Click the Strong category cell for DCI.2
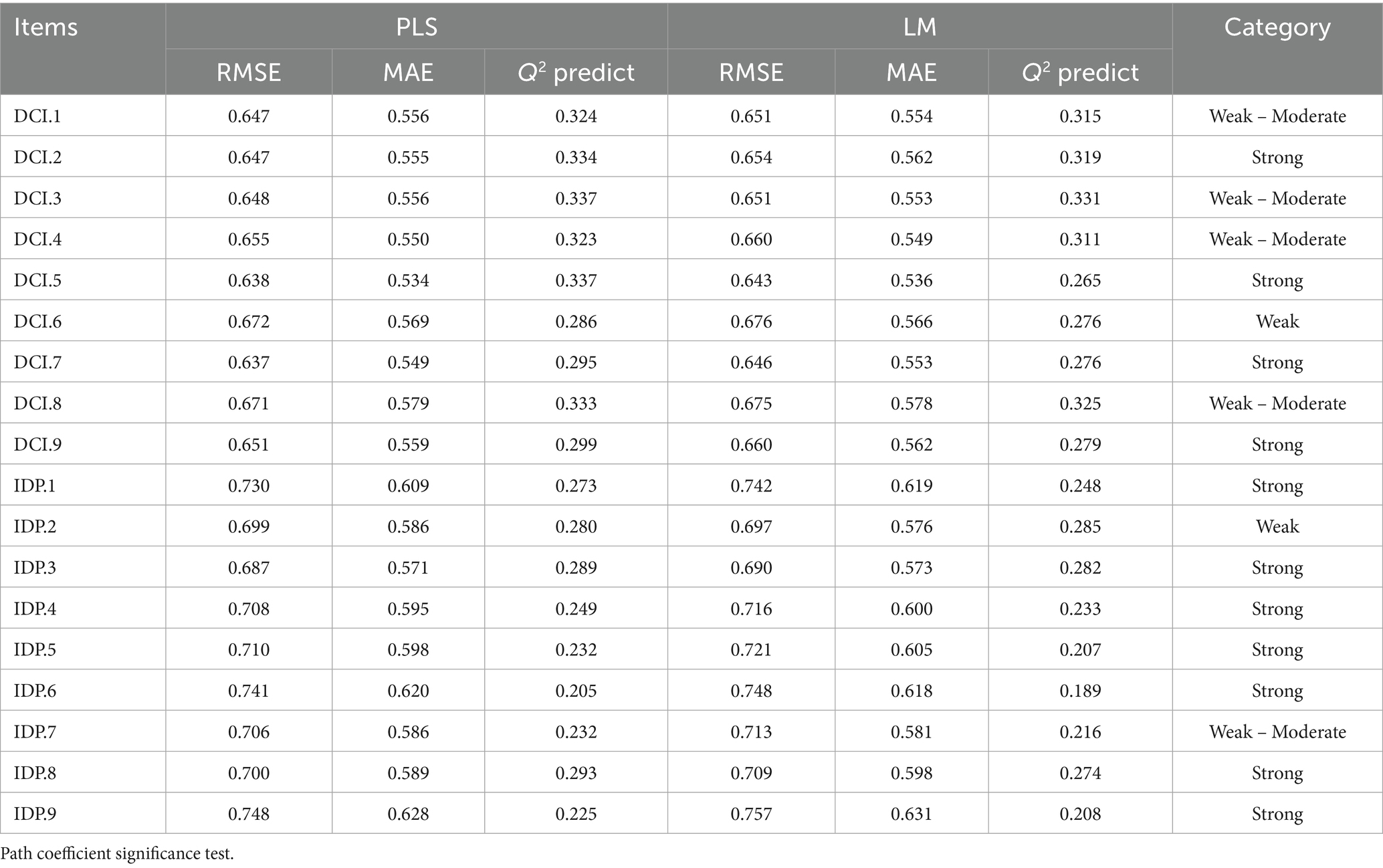 [1277, 158]
